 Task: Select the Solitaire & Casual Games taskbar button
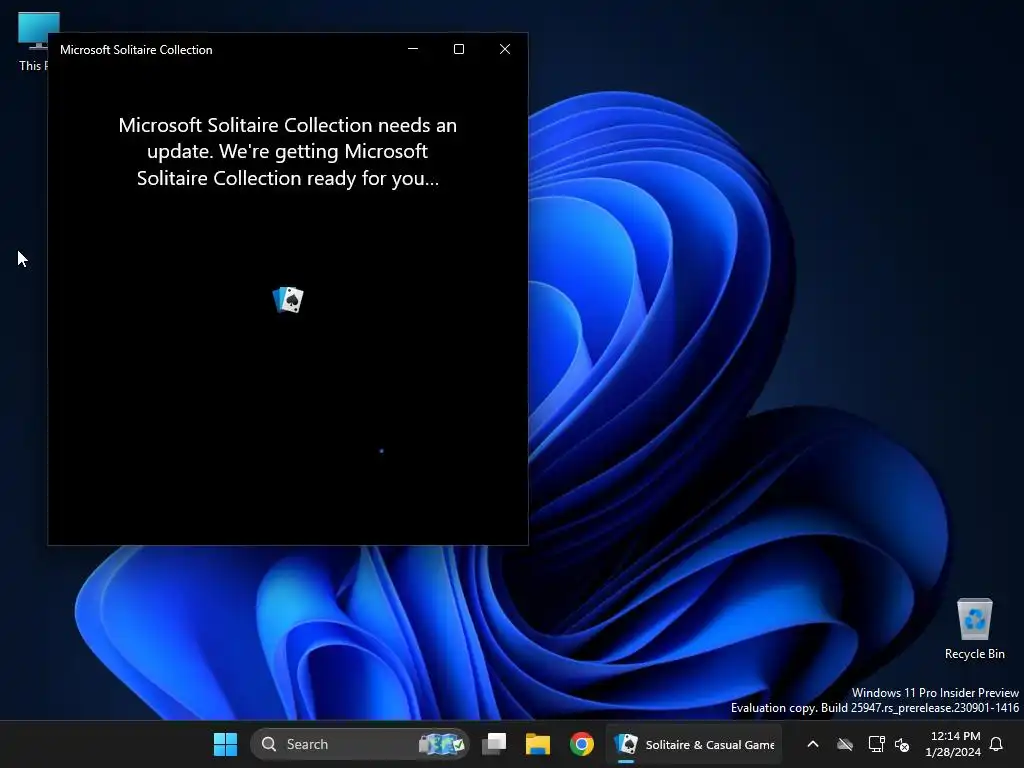click(694, 744)
